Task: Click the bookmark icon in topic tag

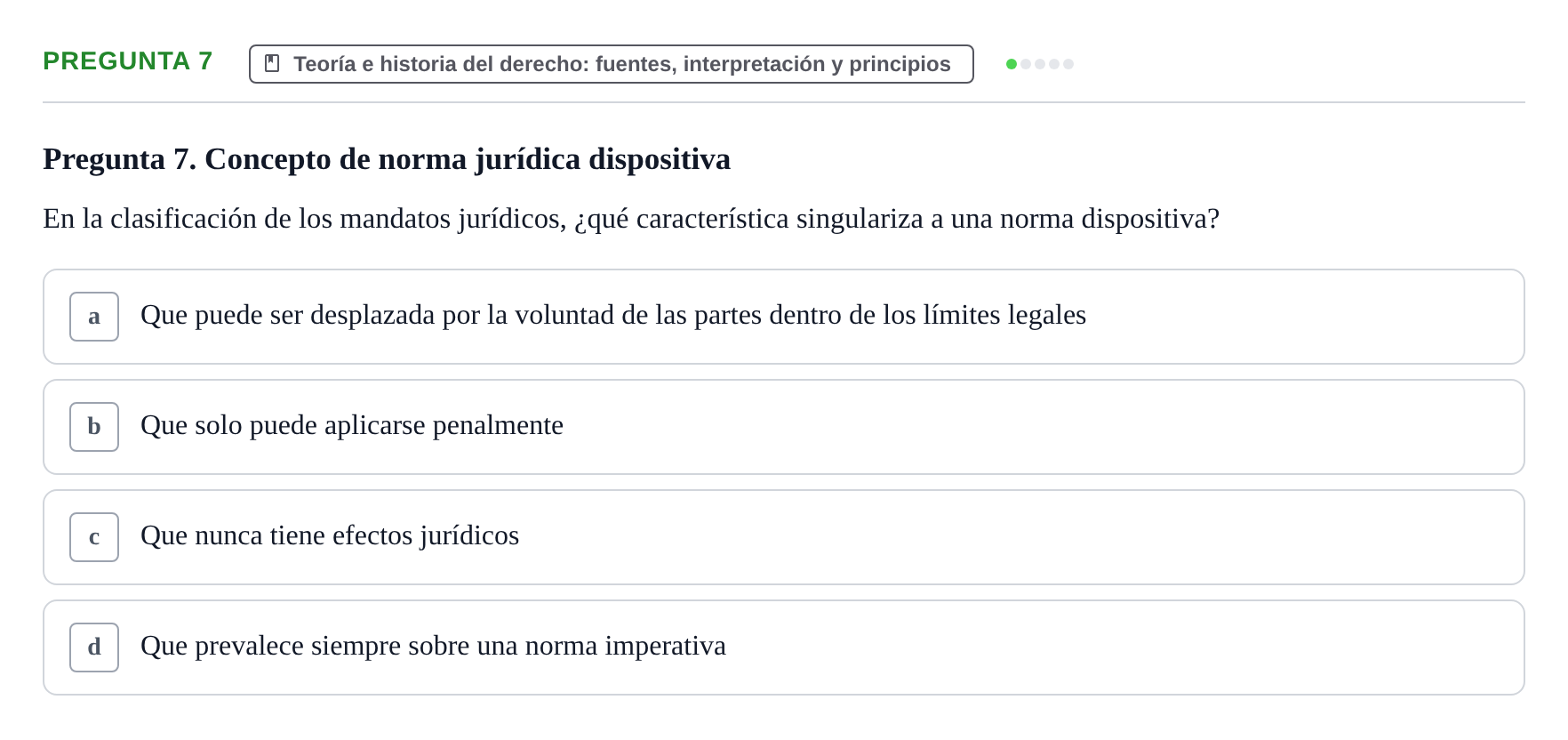Action: point(273,64)
